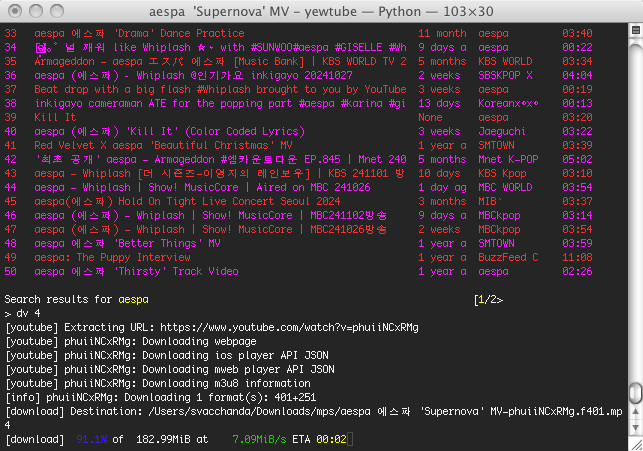The image size is (643, 451).
Task: Select row 41 'Beautiful Christmas' MV
Action: pos(299,145)
